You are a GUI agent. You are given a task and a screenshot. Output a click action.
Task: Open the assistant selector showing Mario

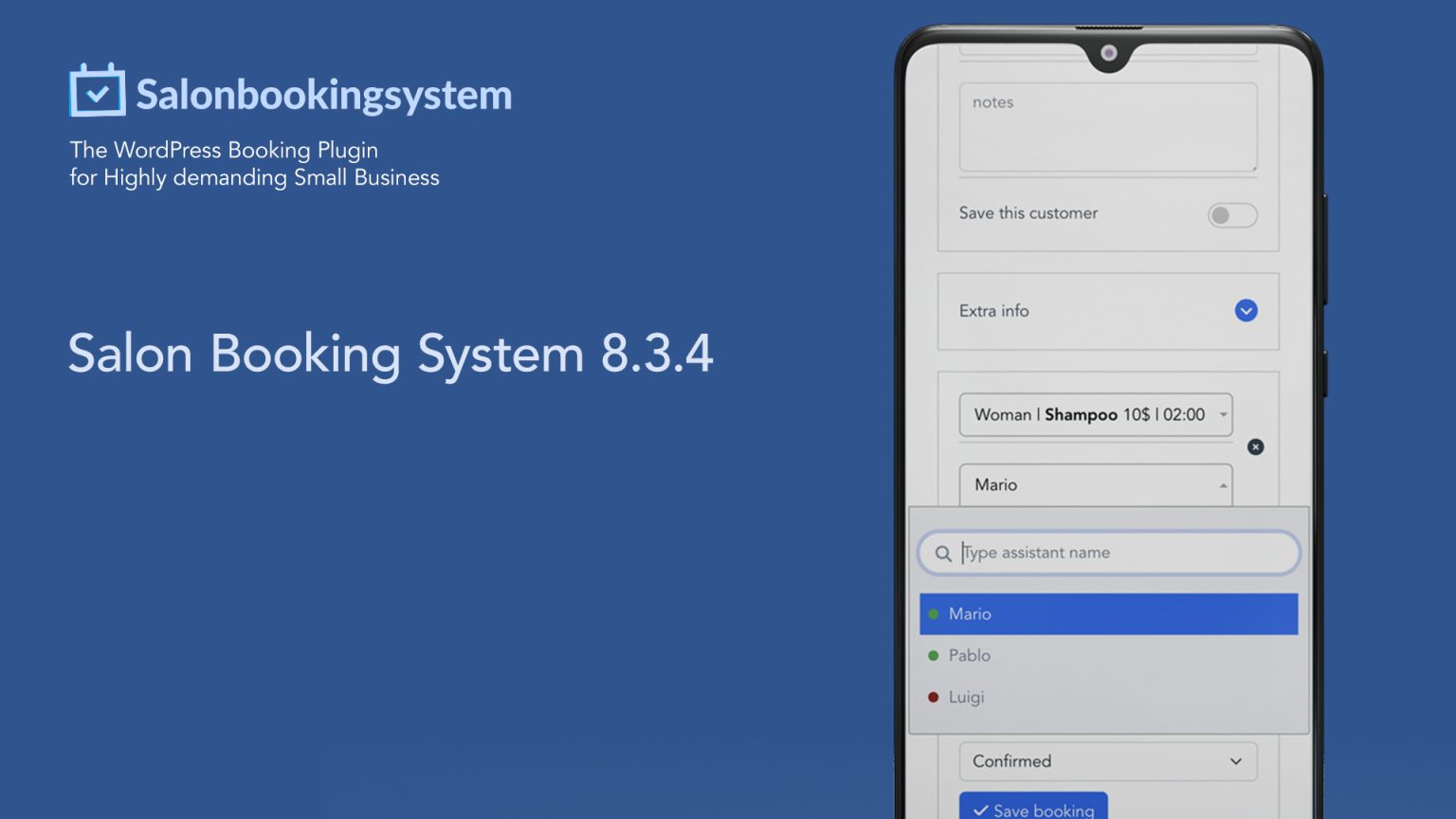(1095, 484)
